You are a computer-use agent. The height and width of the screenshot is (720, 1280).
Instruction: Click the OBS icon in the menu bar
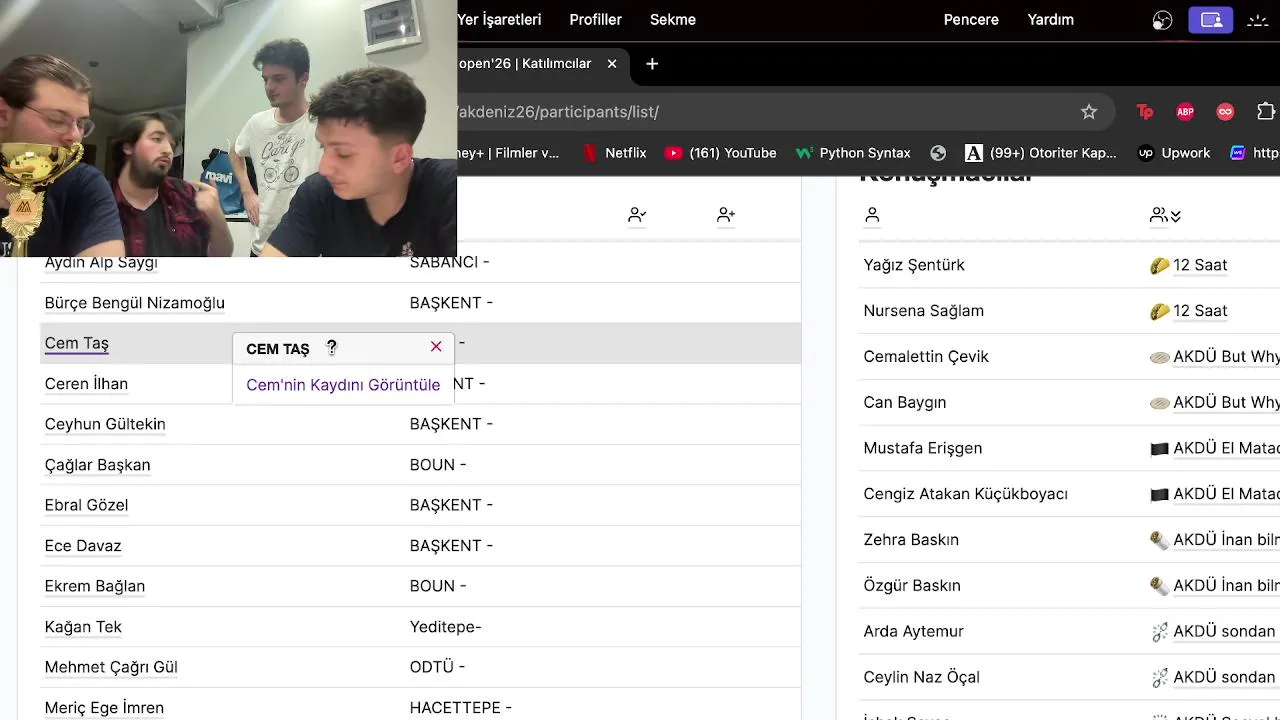pos(1162,20)
